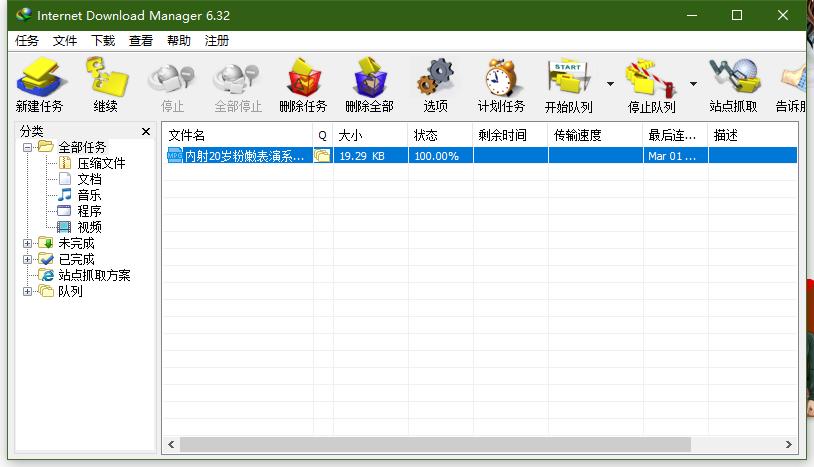Click the horizontal scrollbar right arrow
Screen dimensions: 814x467
[789, 445]
